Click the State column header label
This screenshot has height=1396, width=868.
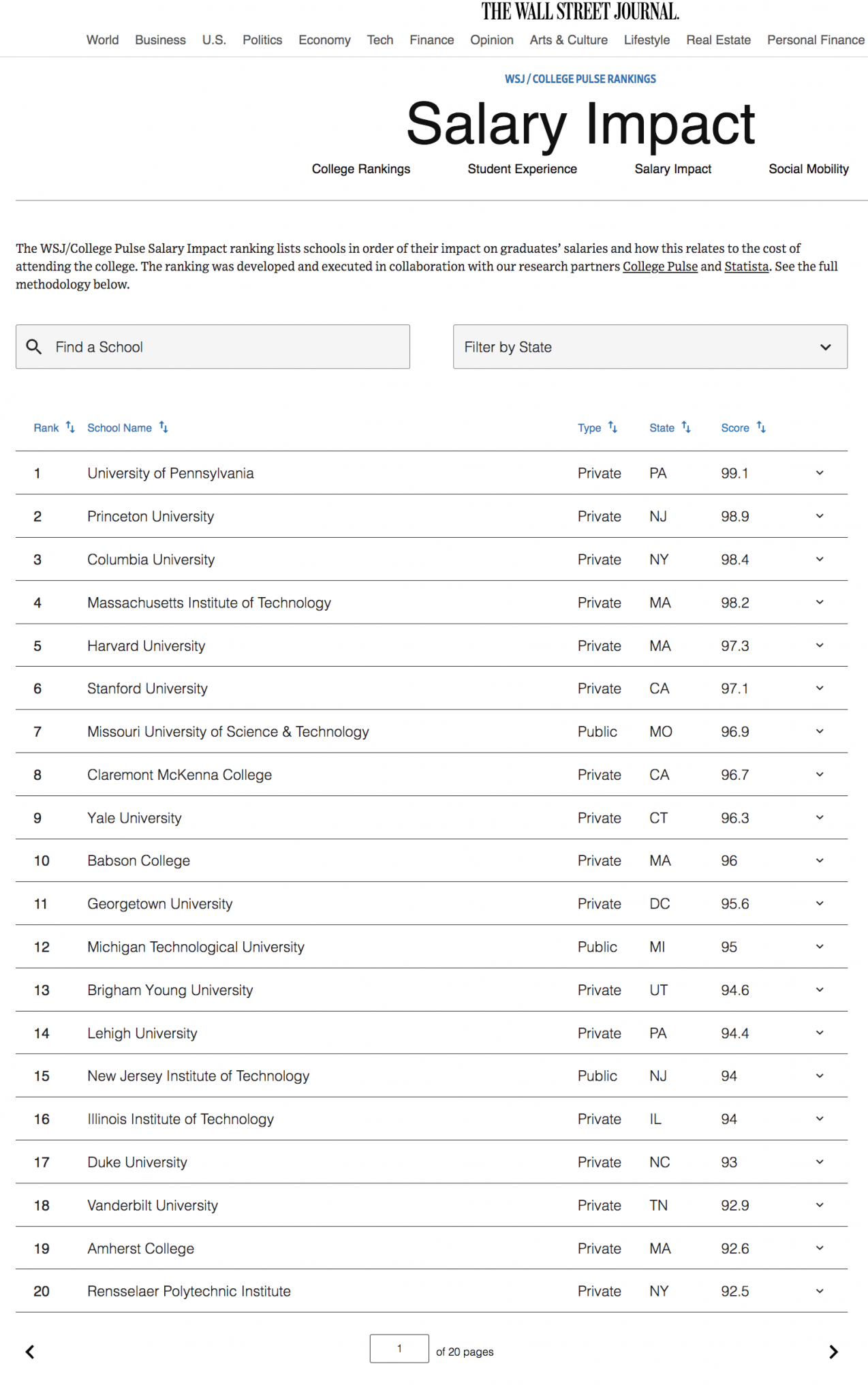coord(662,428)
